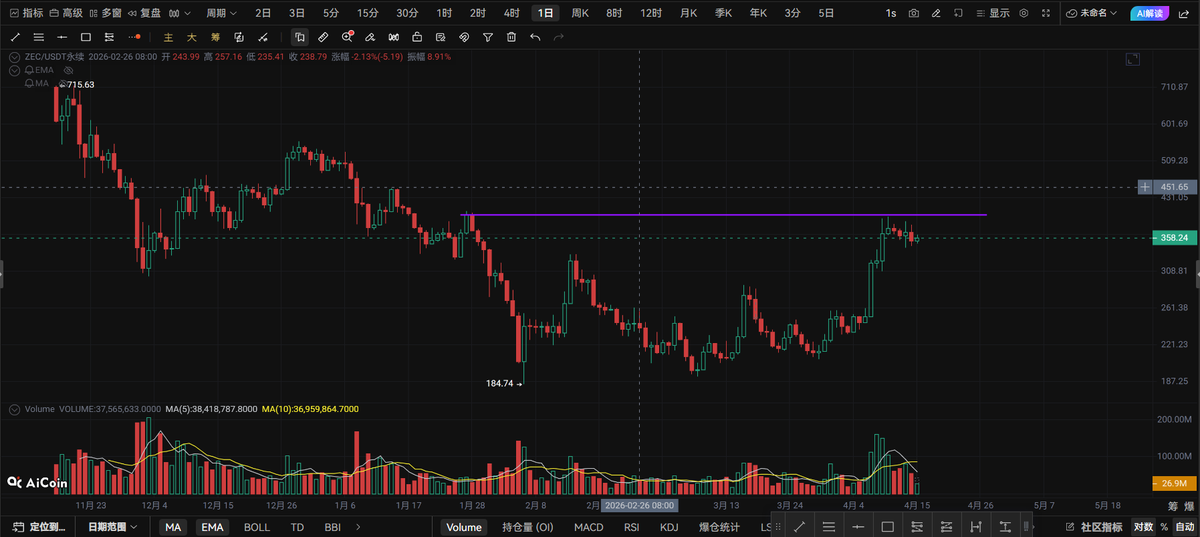Collapse the EMA indicator row chevron
This screenshot has width=1200, height=537.
pos(15,70)
